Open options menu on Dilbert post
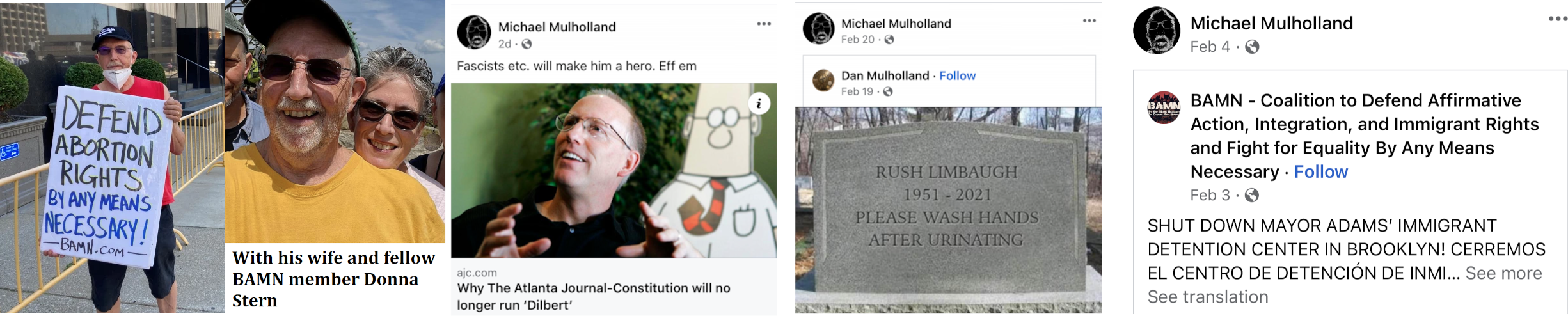Screen dimensions: 1568x316 [x=764, y=24]
